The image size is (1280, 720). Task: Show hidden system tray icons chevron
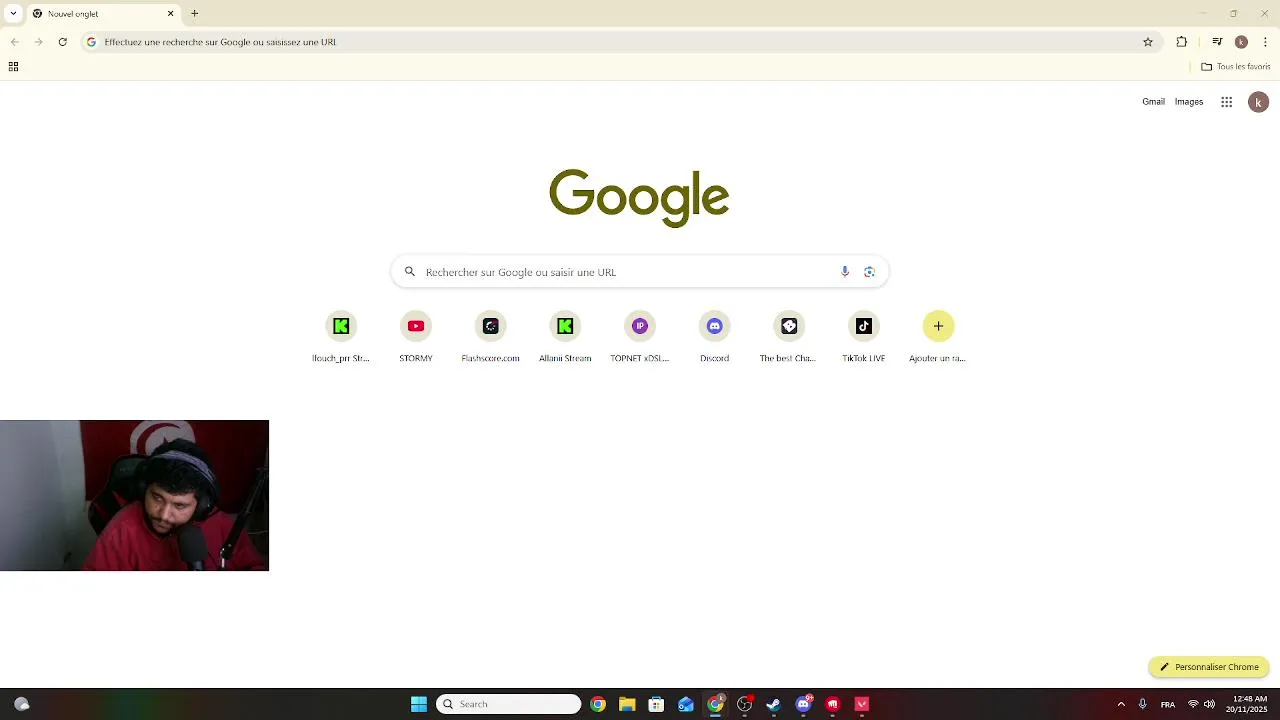tap(1121, 704)
